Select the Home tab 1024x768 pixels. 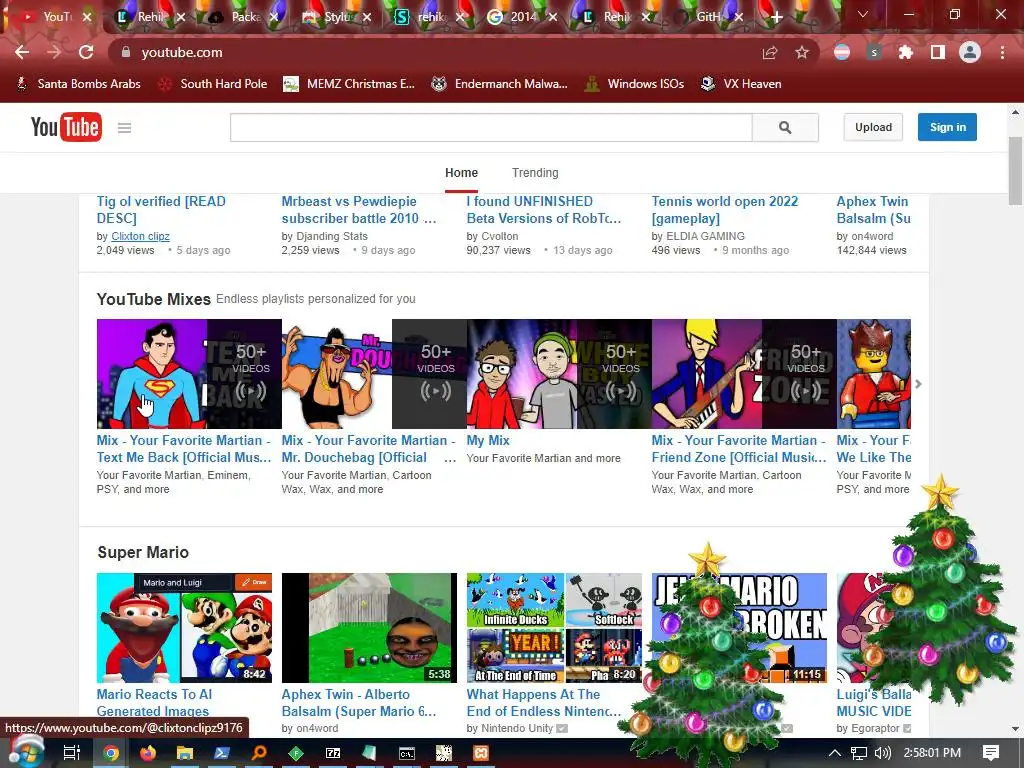coord(461,173)
